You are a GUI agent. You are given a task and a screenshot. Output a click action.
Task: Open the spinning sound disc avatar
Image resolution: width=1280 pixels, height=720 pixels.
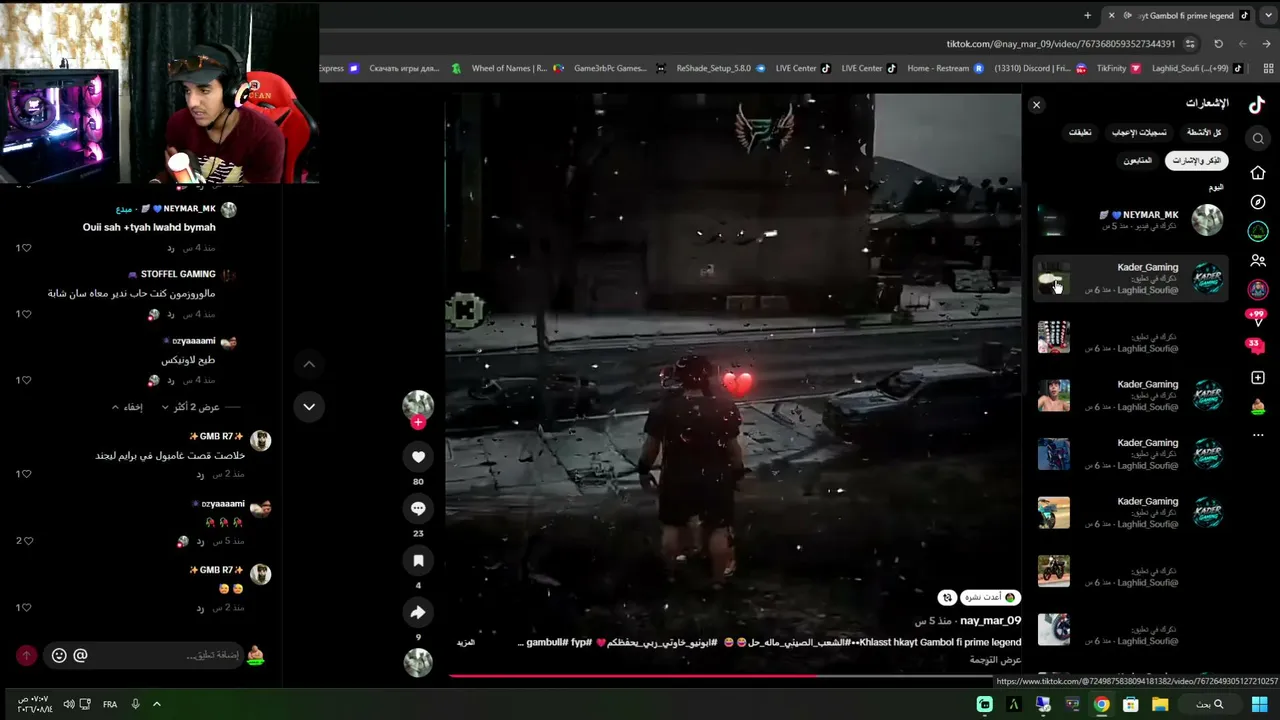tap(418, 662)
